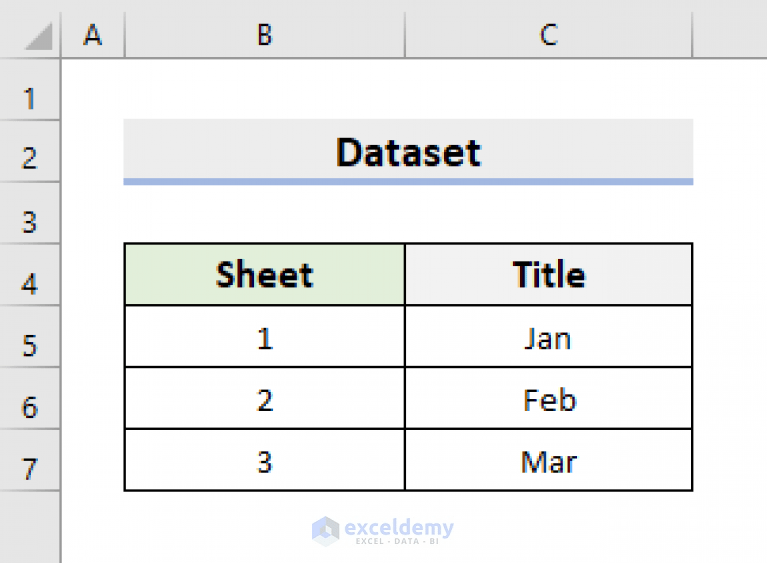Viewport: 767px width, 563px height.
Task: Select row 1 header
Action: (29, 98)
